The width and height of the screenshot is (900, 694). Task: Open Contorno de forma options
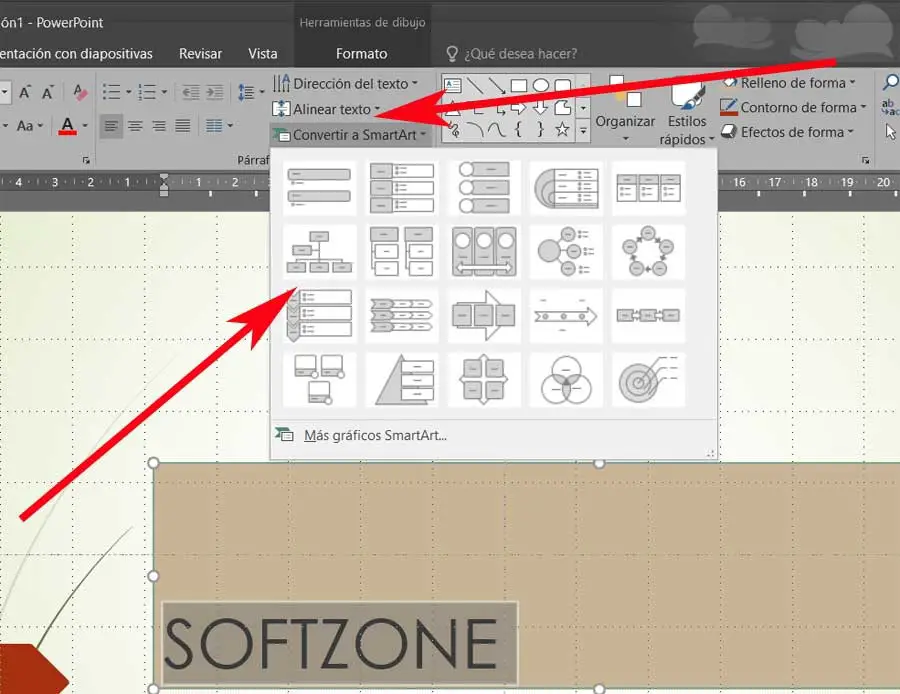pos(793,107)
